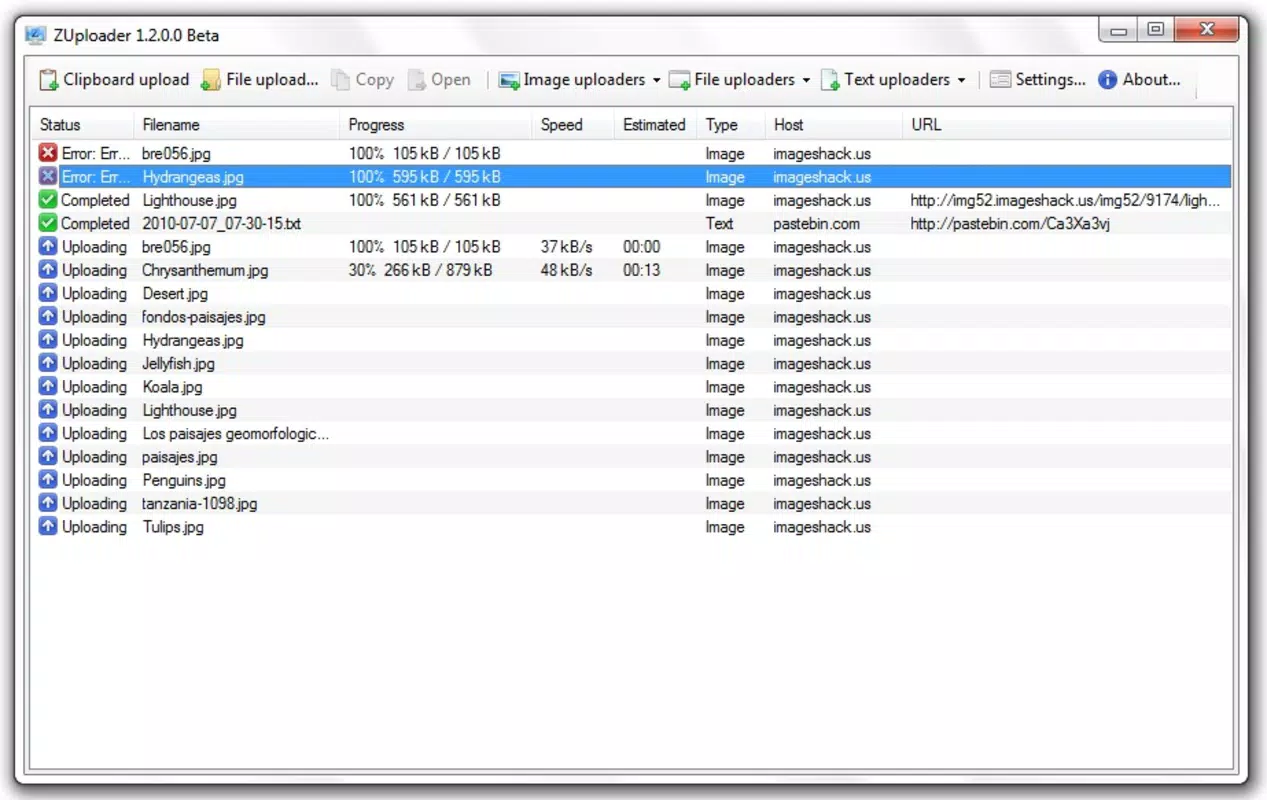
Task: Click the Estimated column header
Action: pos(656,125)
